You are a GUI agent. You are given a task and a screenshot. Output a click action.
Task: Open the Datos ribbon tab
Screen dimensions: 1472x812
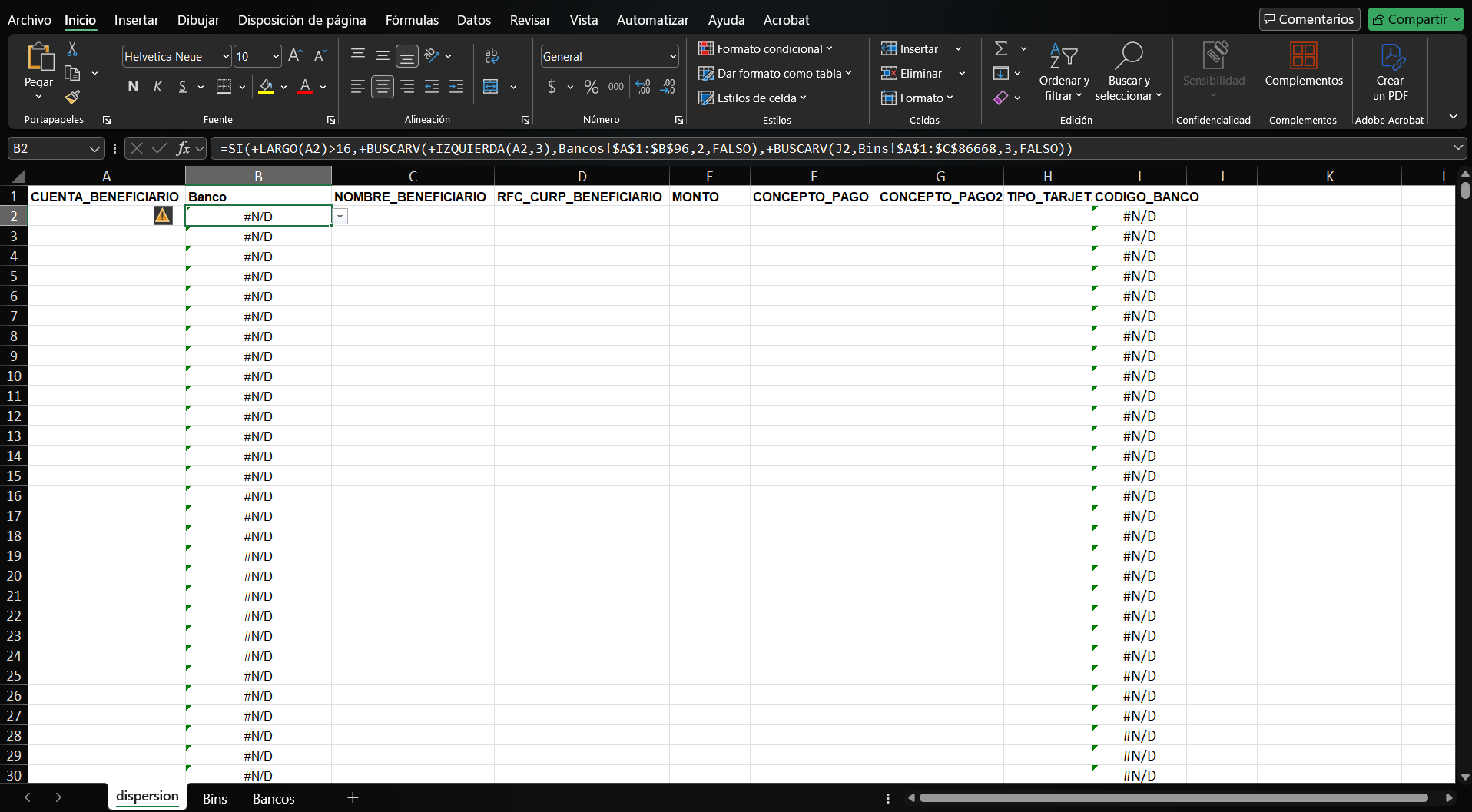[x=474, y=20]
